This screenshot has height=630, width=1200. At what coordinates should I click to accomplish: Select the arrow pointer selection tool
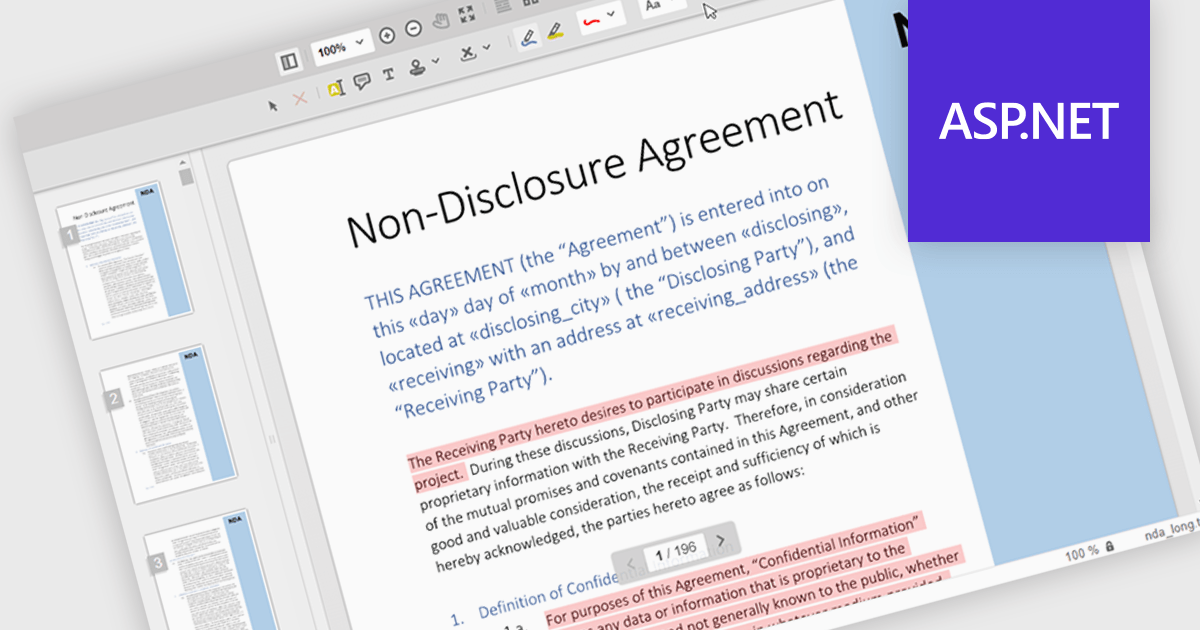coord(273,104)
